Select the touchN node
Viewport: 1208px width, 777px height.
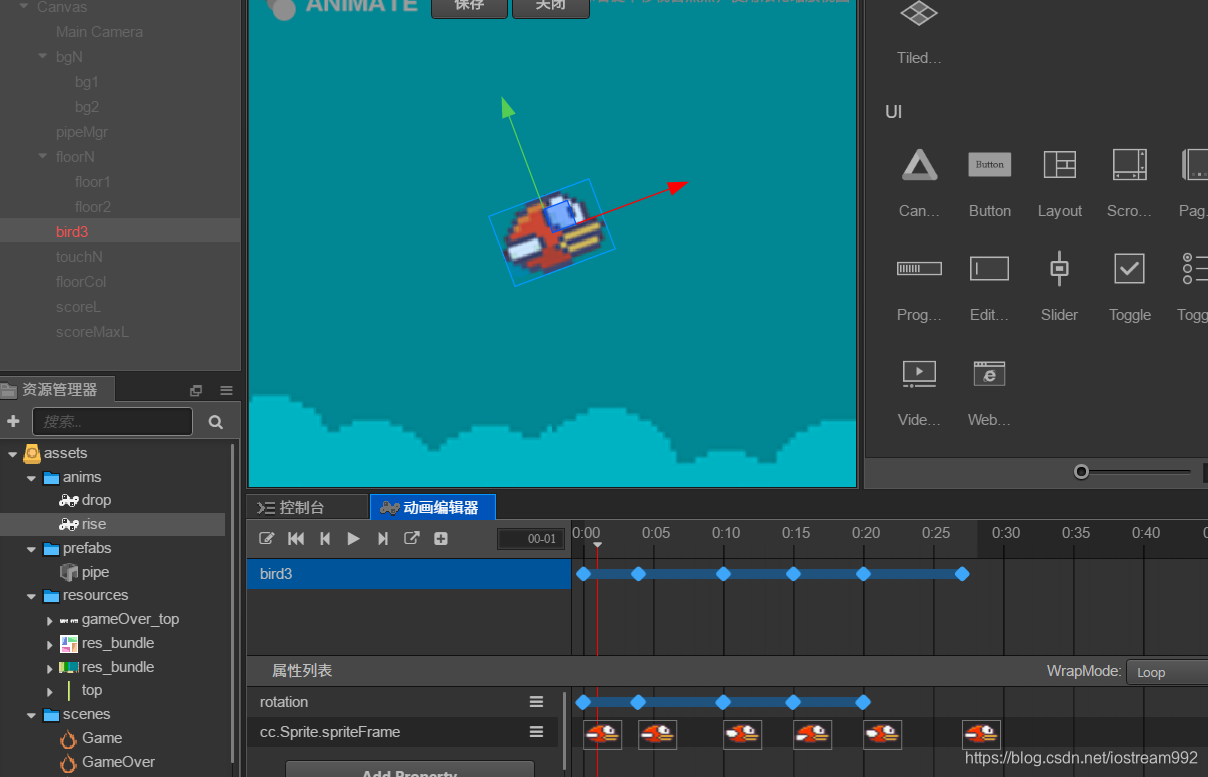pyautogui.click(x=79, y=257)
